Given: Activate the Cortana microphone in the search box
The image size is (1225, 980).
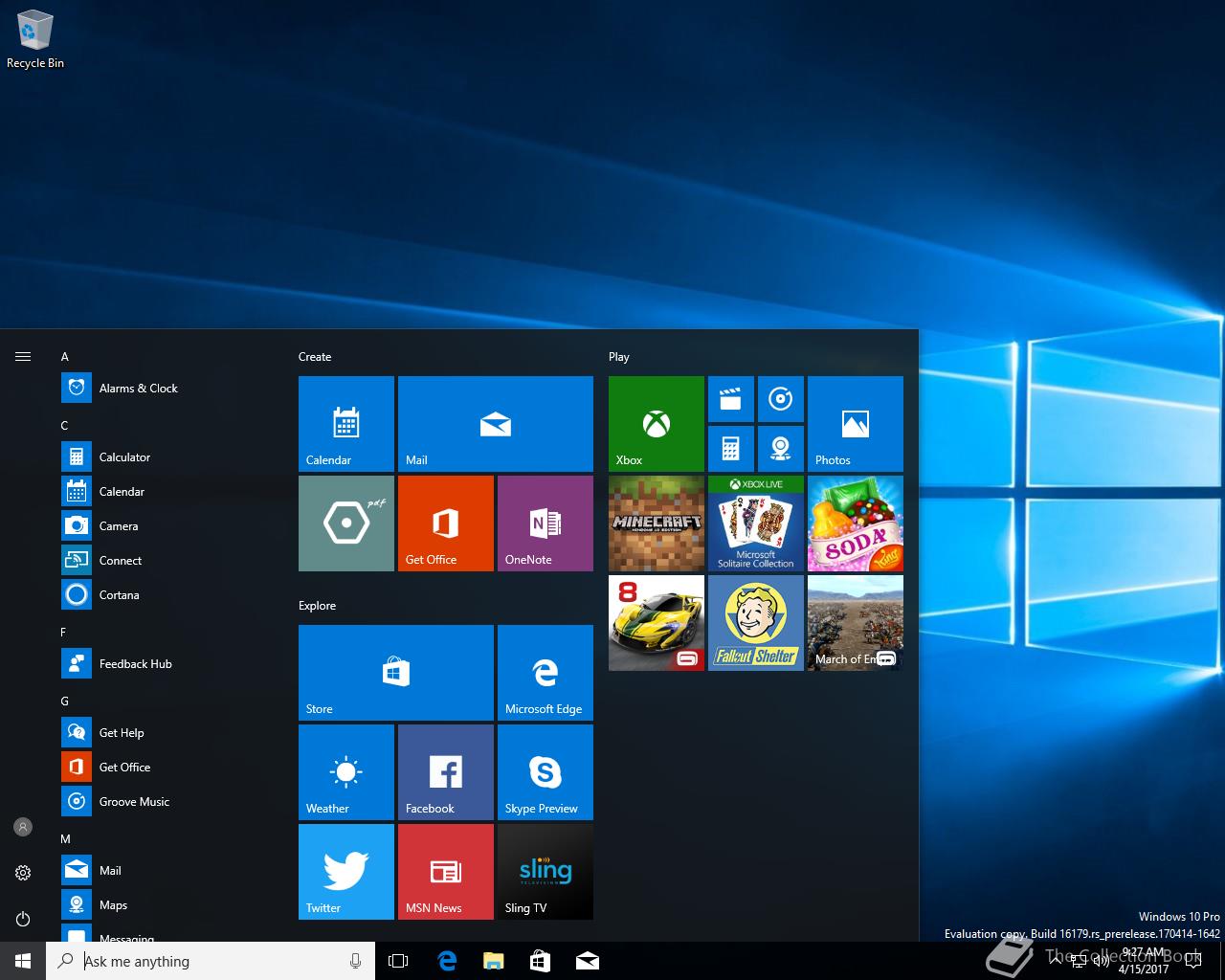Looking at the screenshot, I should [x=356, y=961].
